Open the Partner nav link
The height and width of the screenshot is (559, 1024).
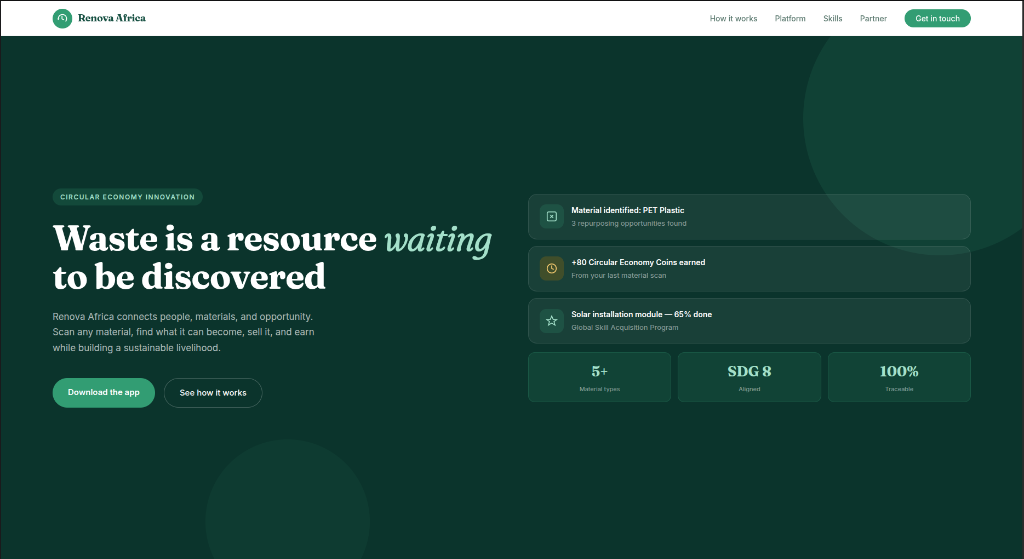873,18
